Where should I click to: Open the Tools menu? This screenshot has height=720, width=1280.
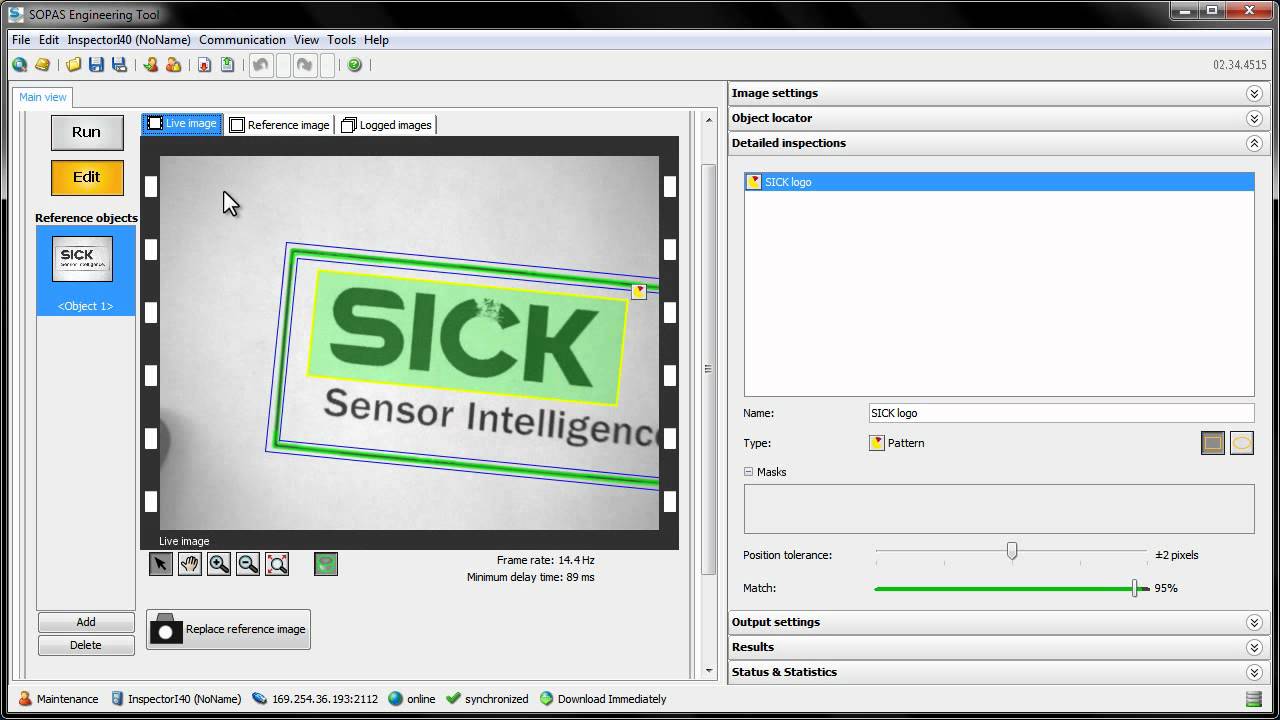pyautogui.click(x=341, y=40)
